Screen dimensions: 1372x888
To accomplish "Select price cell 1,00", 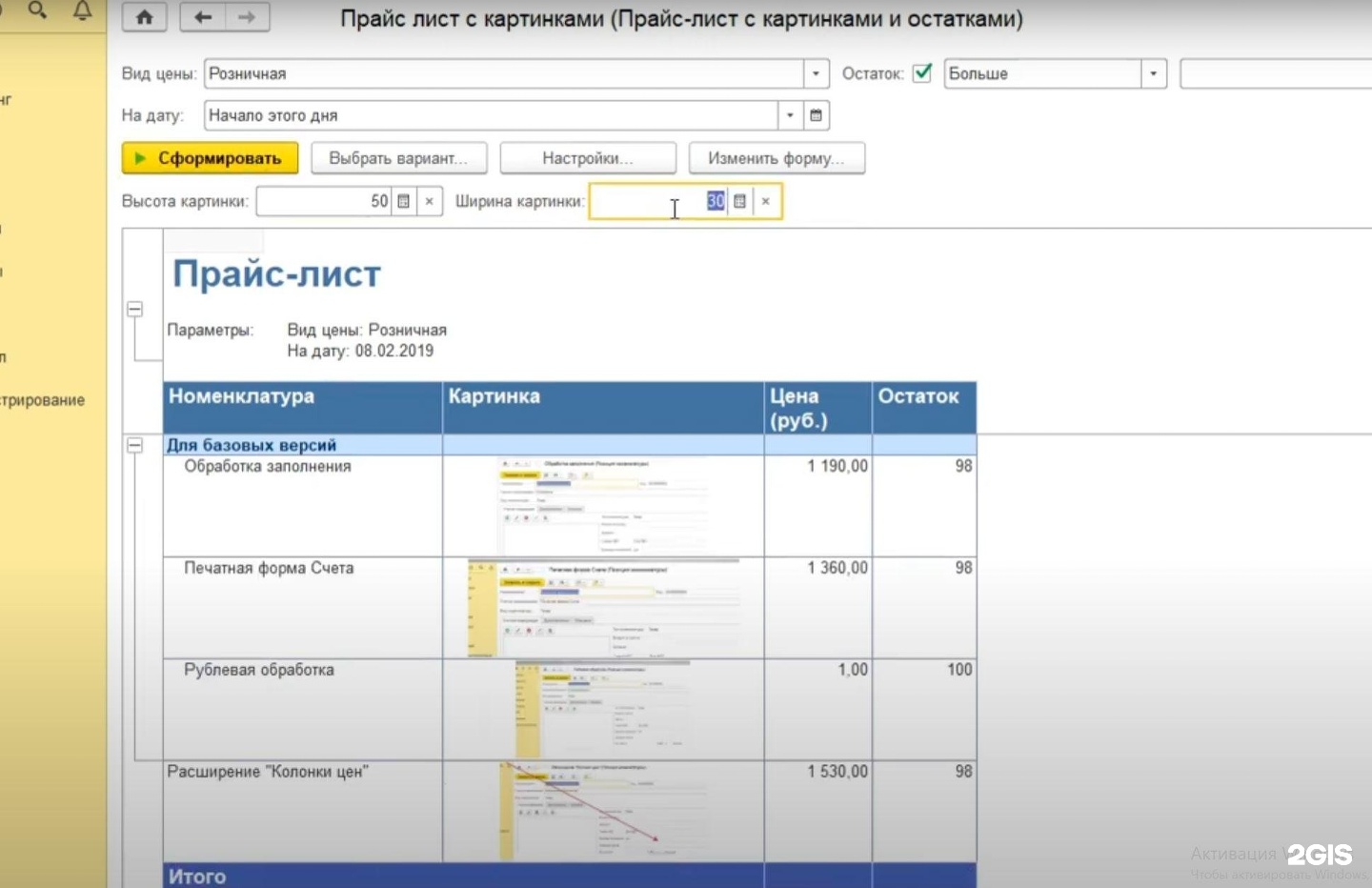I will [818, 710].
